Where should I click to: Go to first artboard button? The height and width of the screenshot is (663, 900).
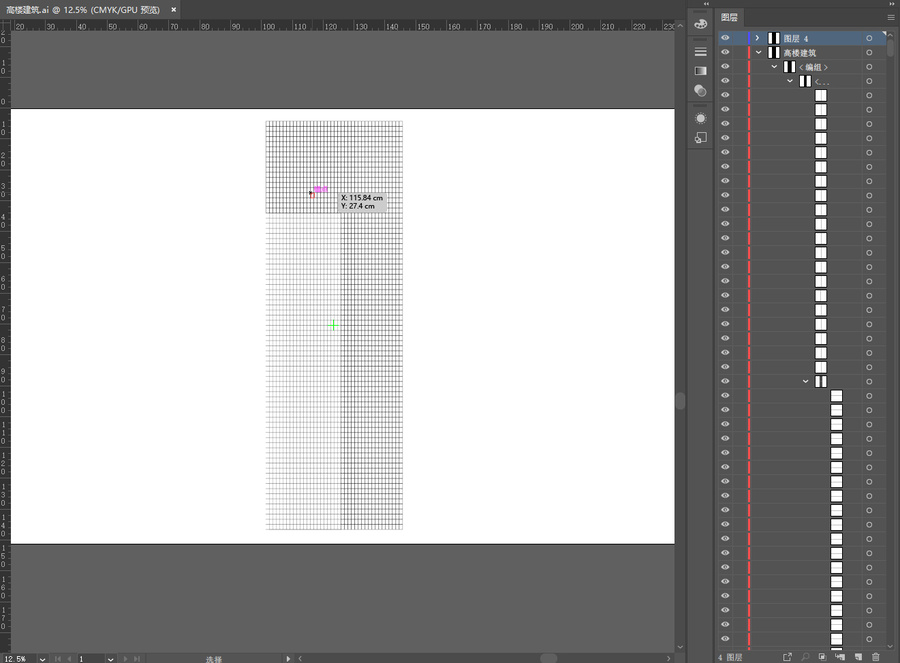[x=57, y=658]
